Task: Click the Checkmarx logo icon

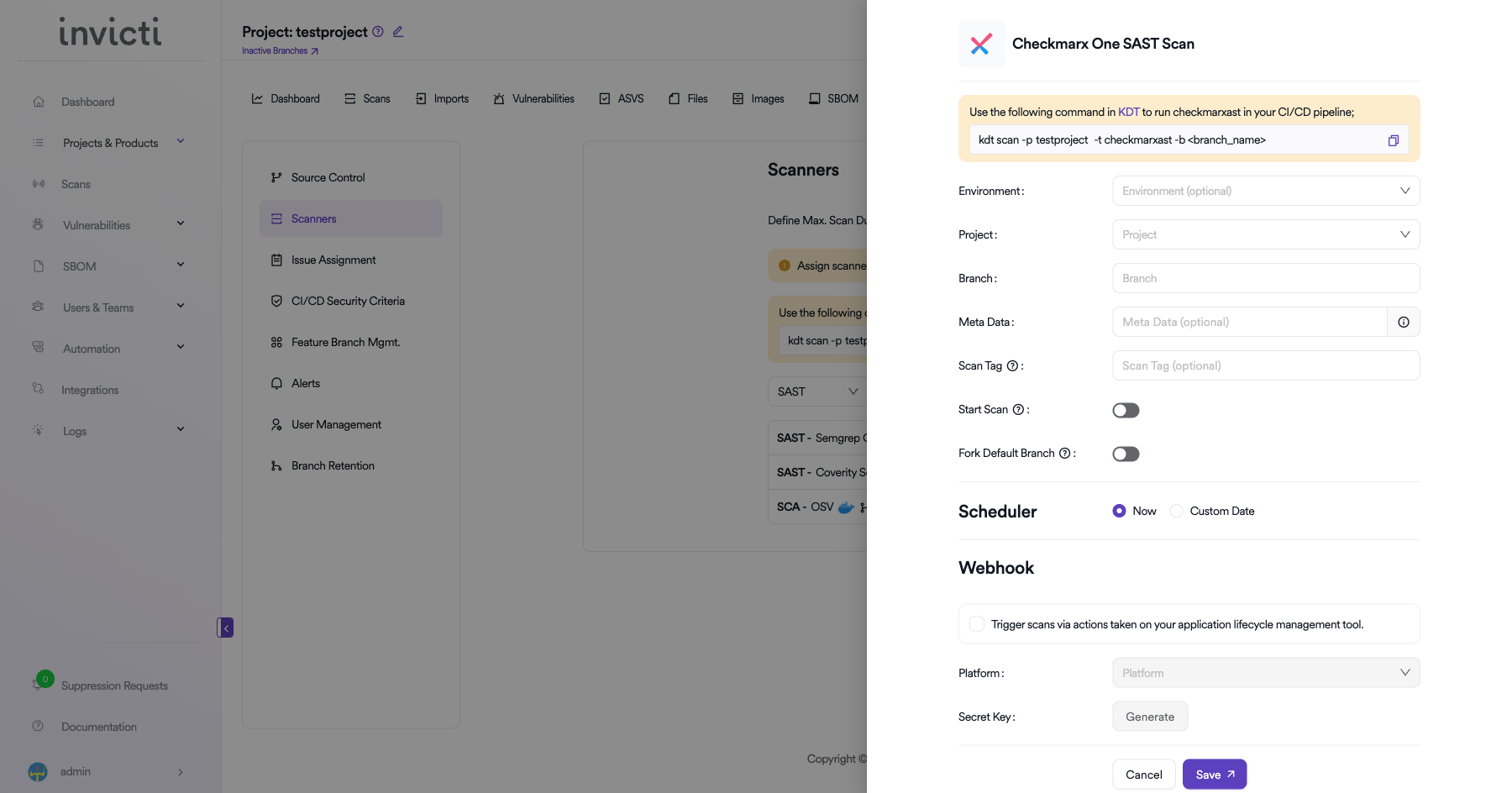Action: pyautogui.click(x=981, y=44)
